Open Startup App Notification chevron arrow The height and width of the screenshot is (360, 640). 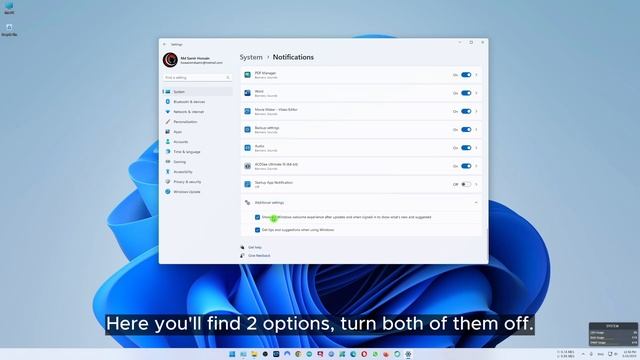[x=476, y=184]
